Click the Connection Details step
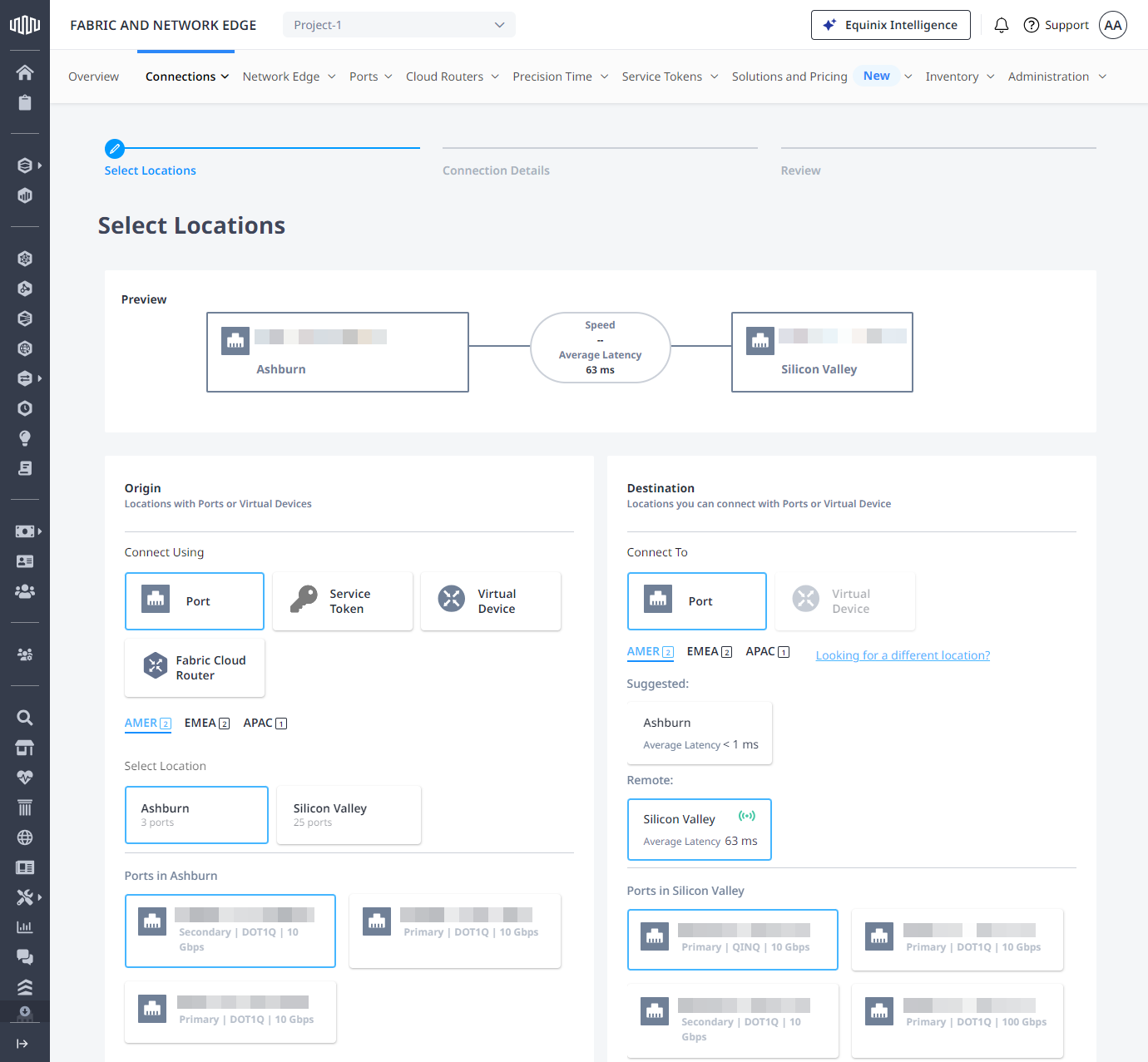 (x=496, y=170)
